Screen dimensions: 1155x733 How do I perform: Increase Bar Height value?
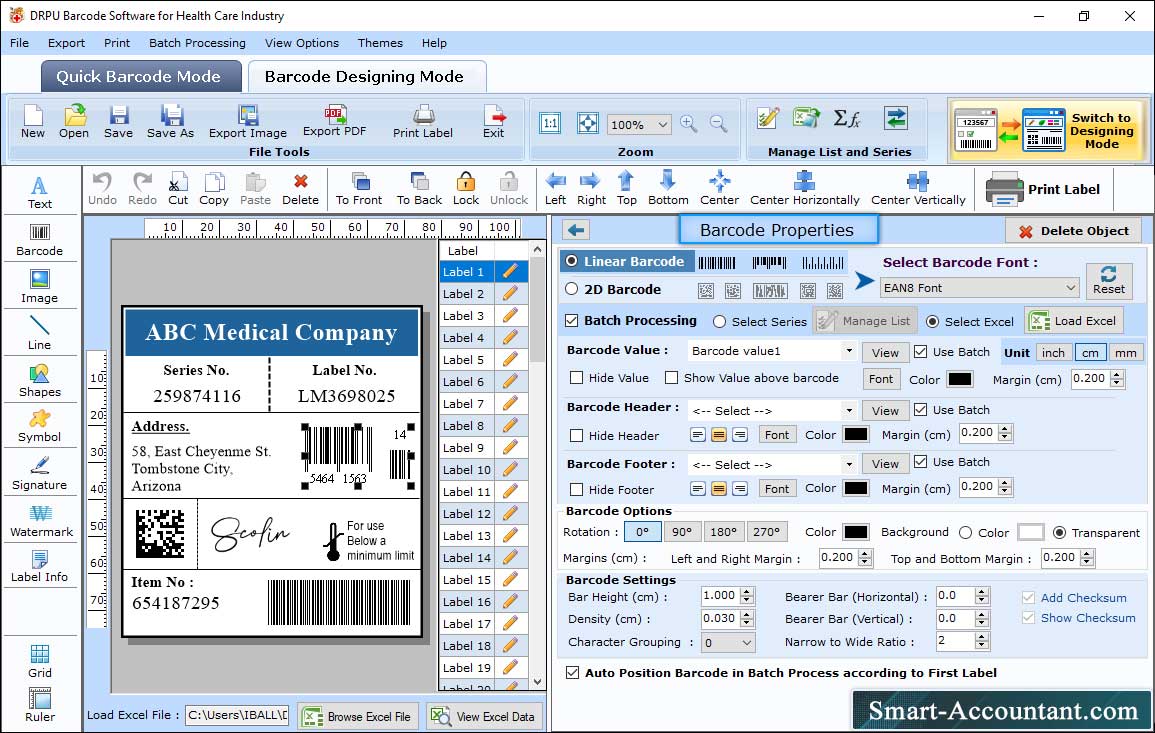click(747, 592)
